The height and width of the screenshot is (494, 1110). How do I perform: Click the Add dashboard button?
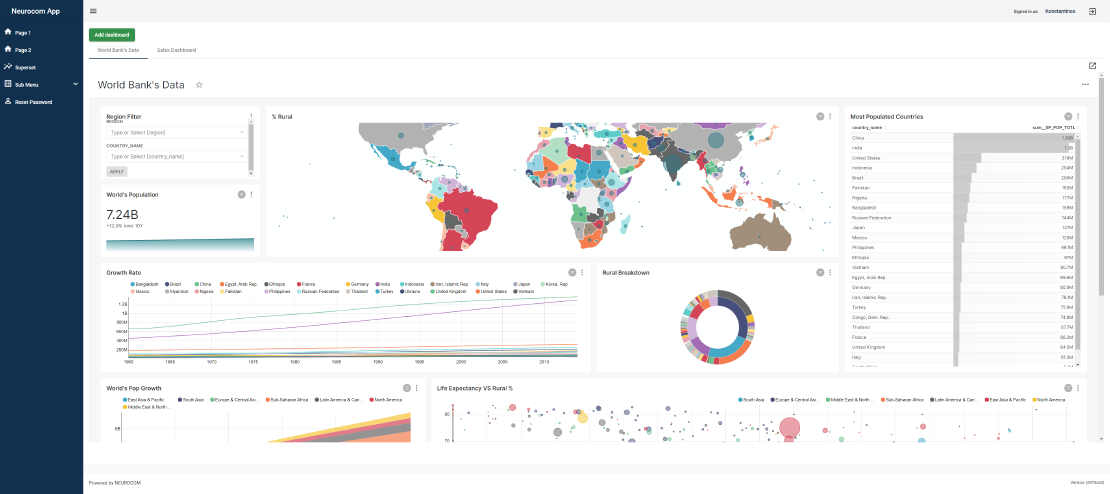point(112,35)
